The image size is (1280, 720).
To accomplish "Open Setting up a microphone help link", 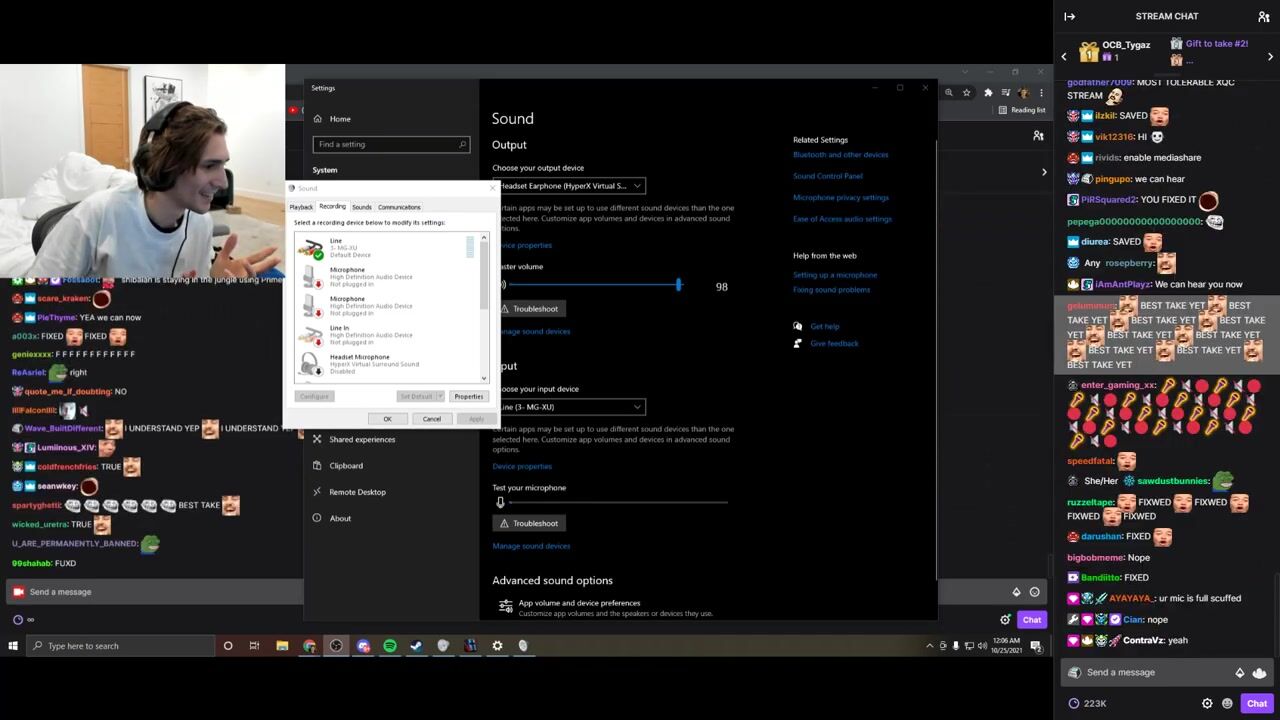I will pyautogui.click(x=835, y=275).
